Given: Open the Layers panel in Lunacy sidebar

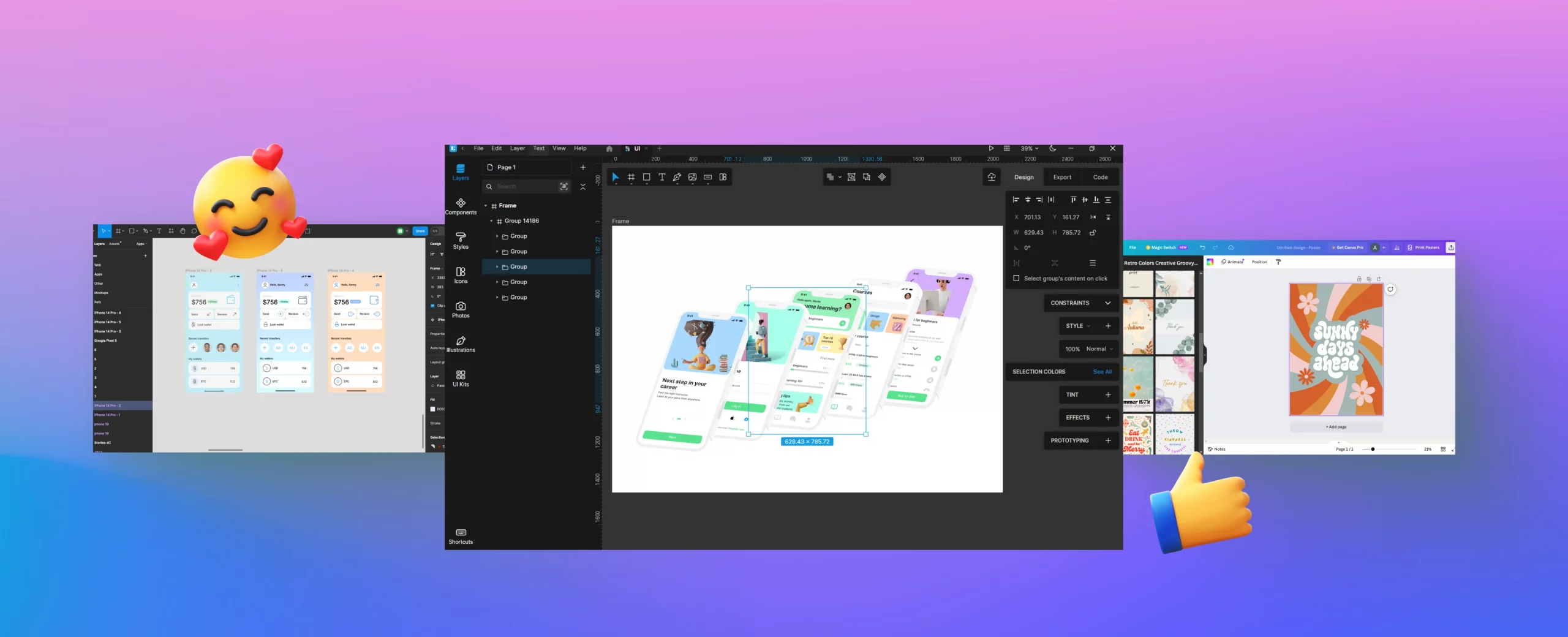Looking at the screenshot, I should point(461,171).
